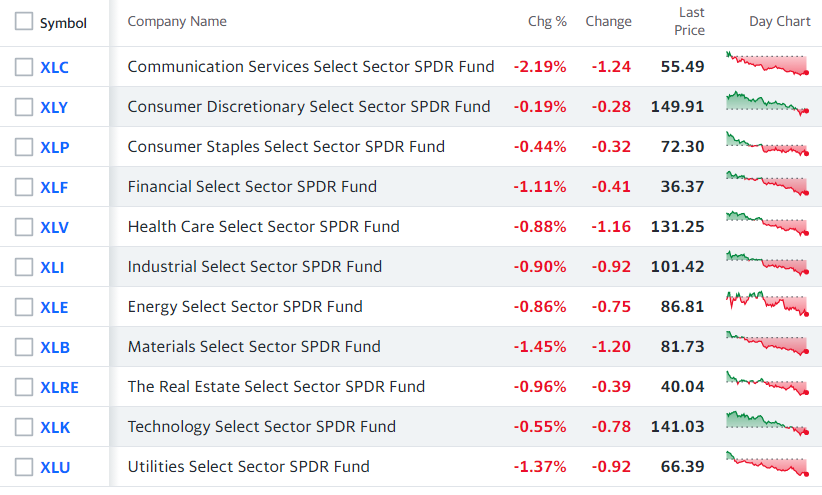Sort by the Change column header
This screenshot has height=495, width=822.
click(608, 21)
